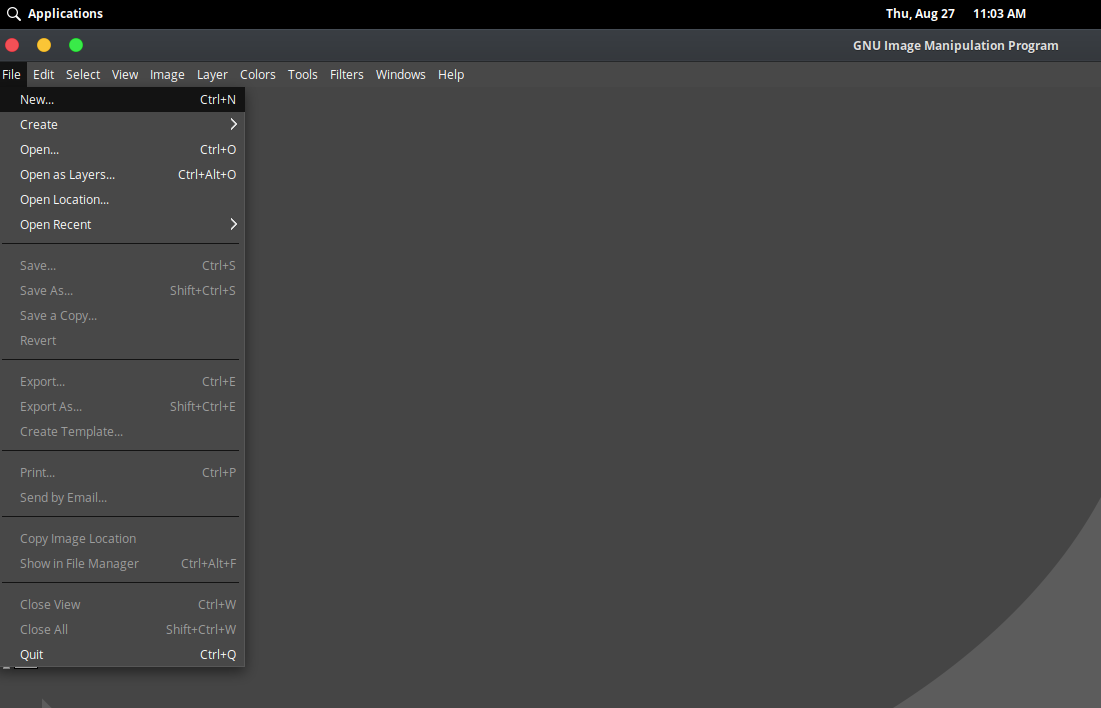Open the Help menu
Screen dimensions: 1101x708
(451, 74)
